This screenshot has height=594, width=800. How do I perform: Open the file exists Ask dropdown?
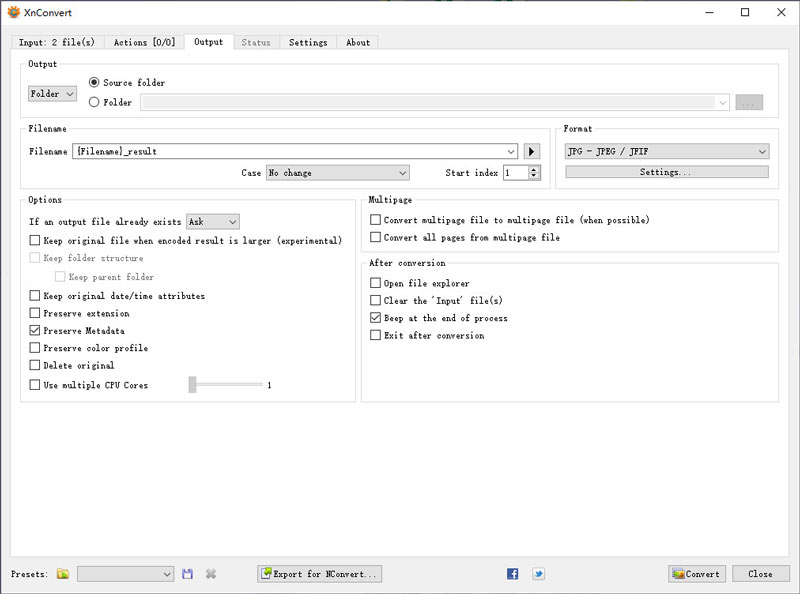point(213,221)
